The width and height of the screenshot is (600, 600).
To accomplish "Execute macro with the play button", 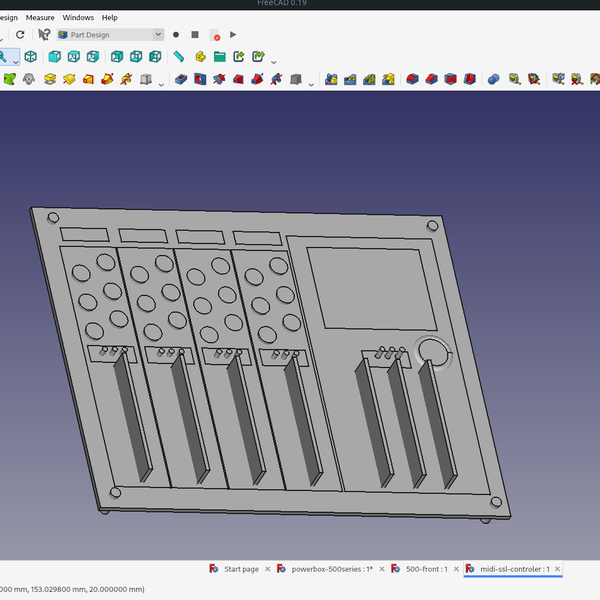I will tap(233, 35).
